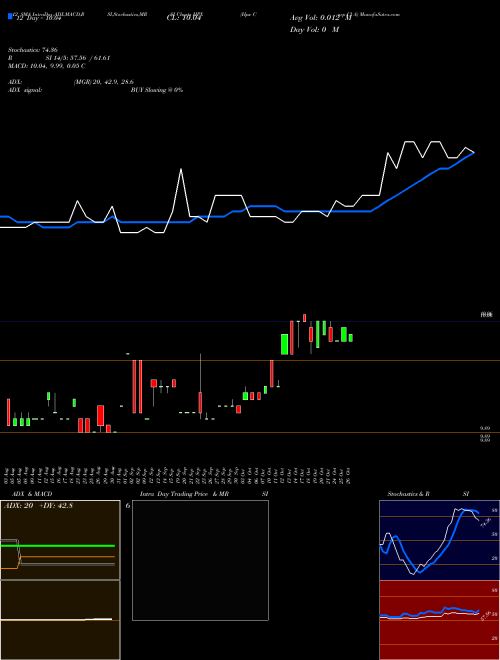The image size is (500, 660).
Task: Click the blue stochastics chart panel
Action: coord(439,540)
